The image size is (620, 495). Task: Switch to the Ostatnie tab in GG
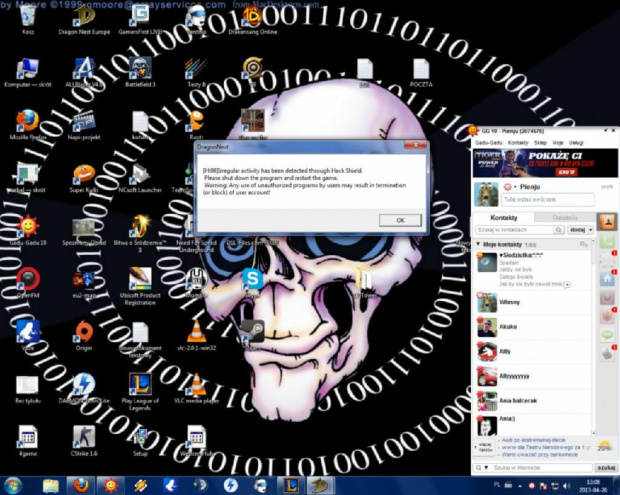pos(565,217)
